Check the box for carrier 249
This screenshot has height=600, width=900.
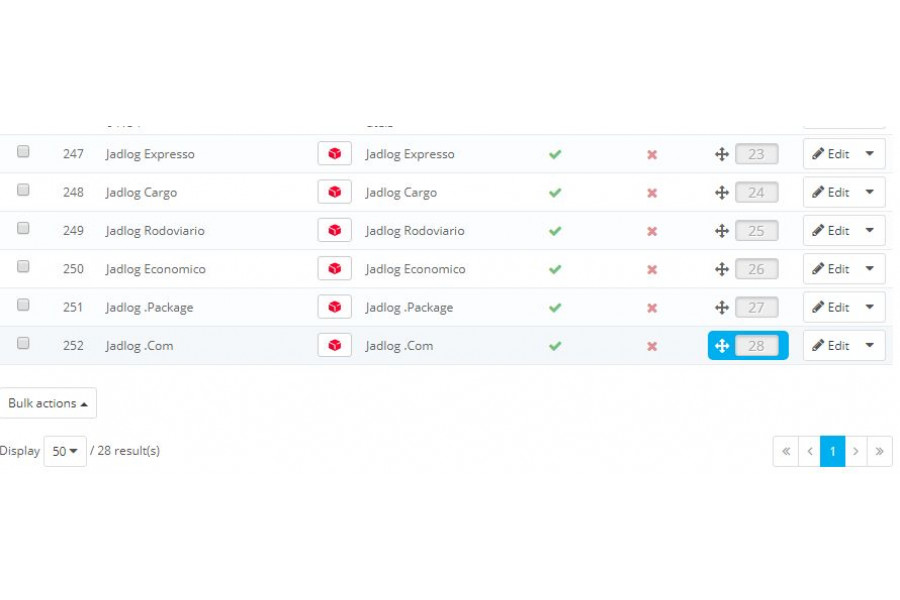click(x=23, y=228)
